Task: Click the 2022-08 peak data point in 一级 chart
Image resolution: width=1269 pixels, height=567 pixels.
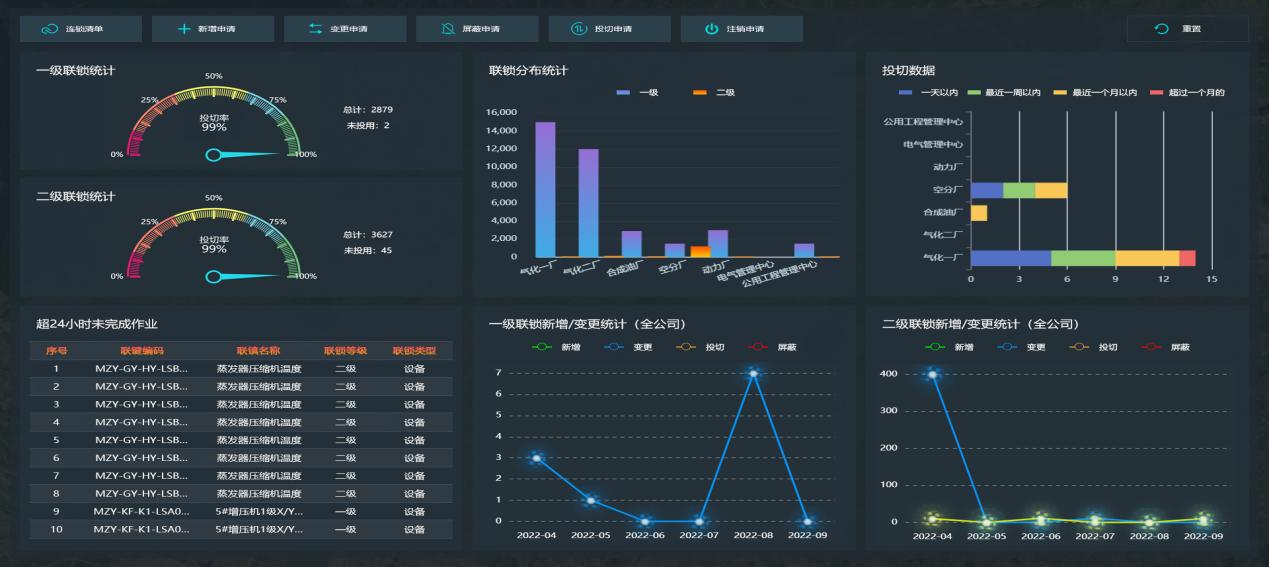Action: [x=753, y=373]
